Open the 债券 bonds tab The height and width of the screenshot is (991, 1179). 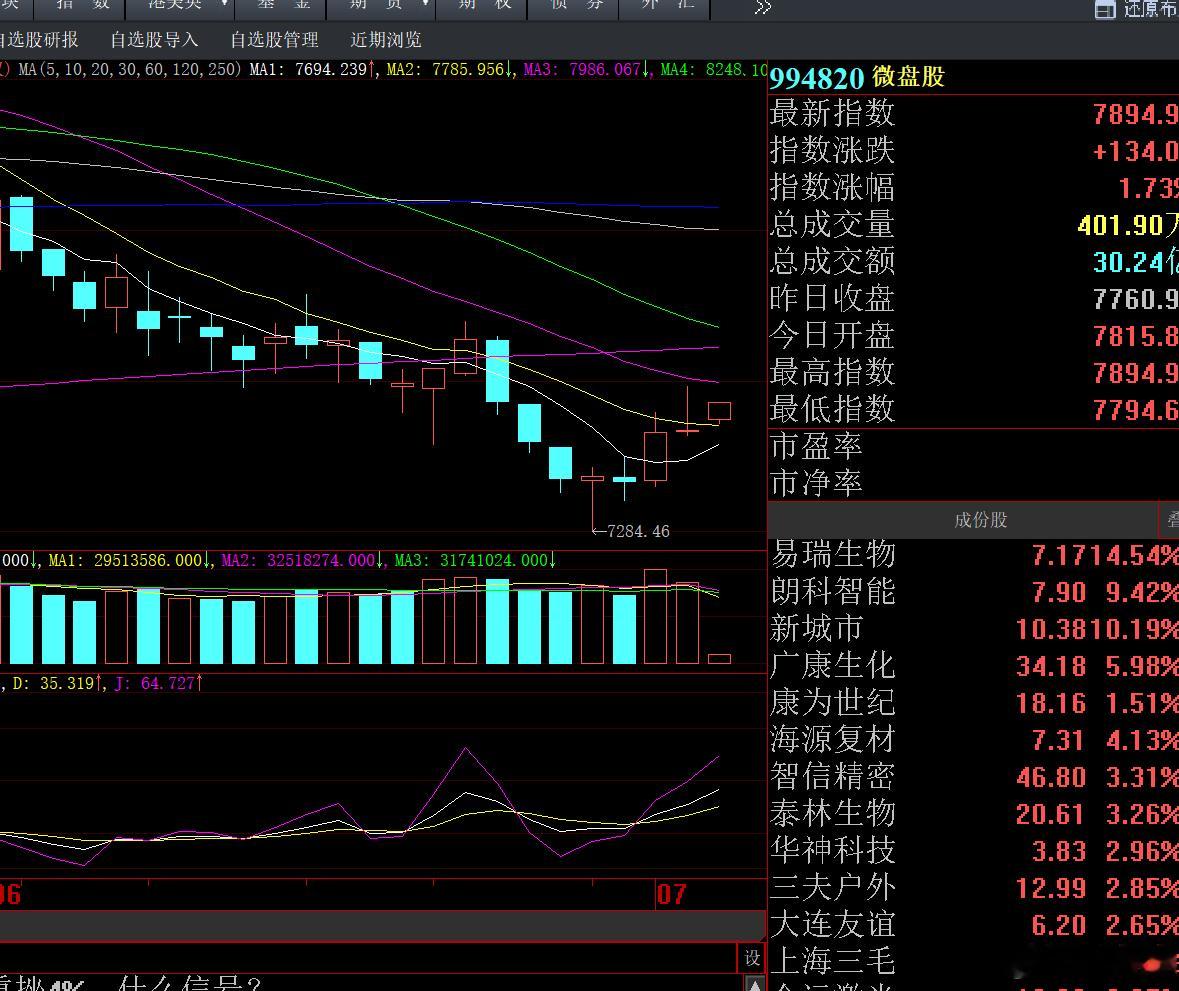click(x=574, y=6)
